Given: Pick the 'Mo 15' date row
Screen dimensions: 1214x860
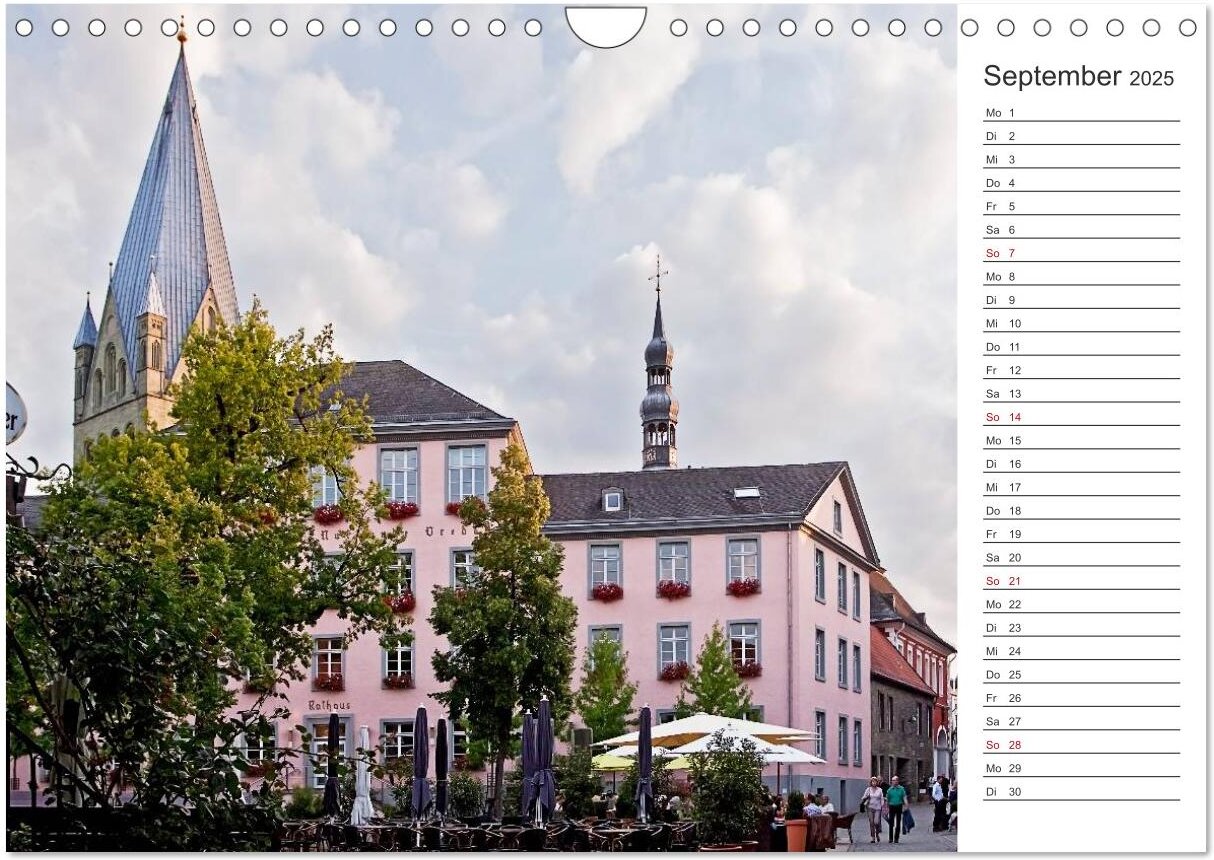Looking at the screenshot, I should [x=1081, y=440].
